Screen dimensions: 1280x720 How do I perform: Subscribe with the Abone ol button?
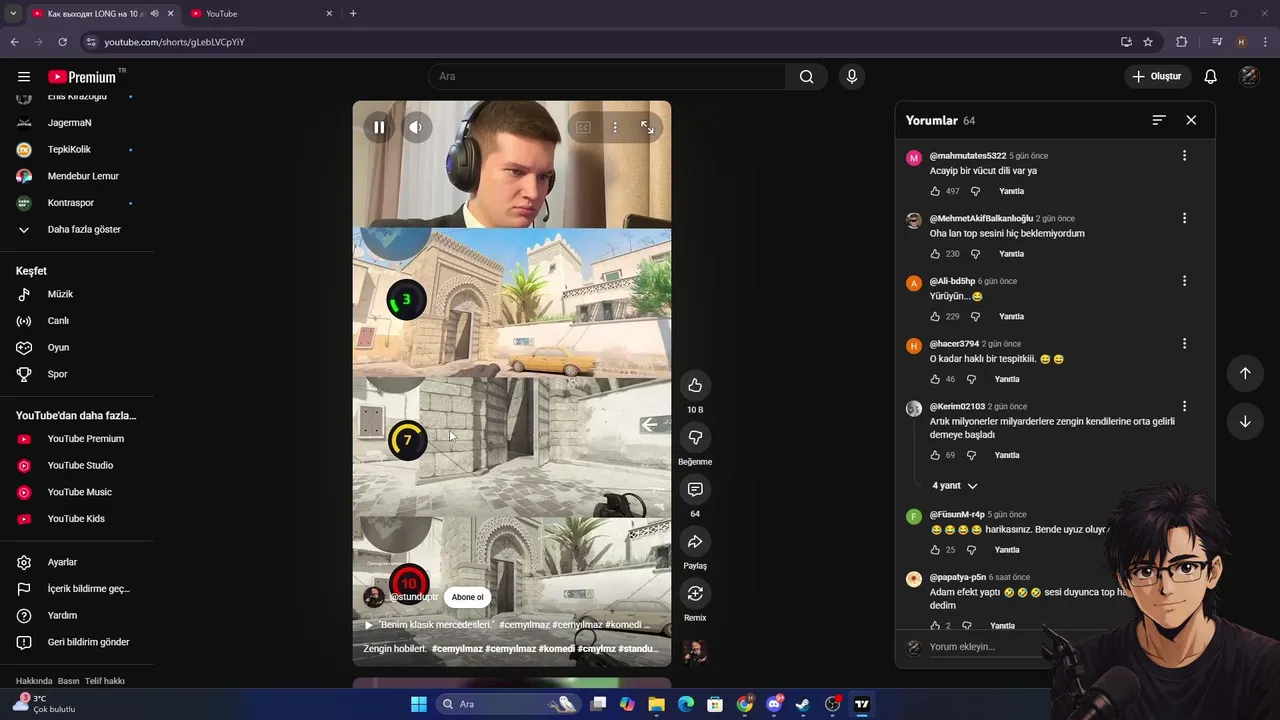(x=467, y=597)
